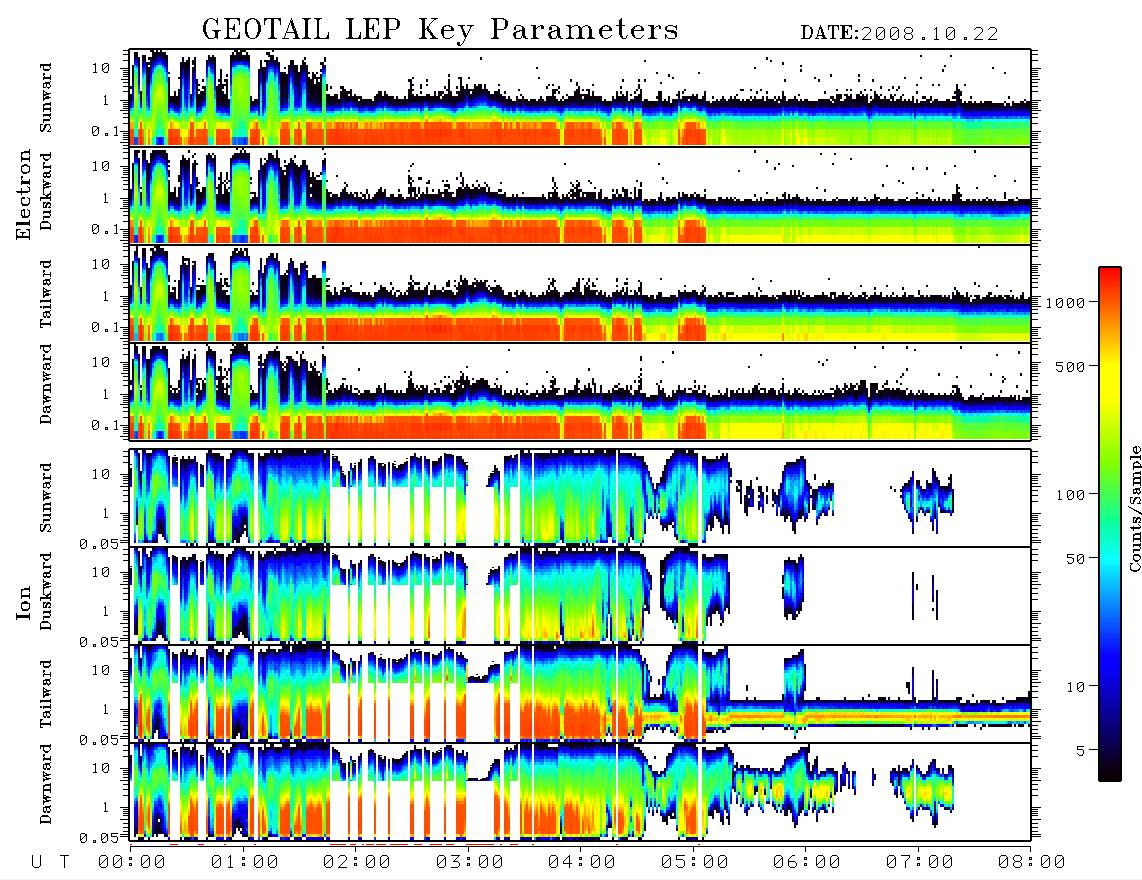Viewport: 1142px width, 880px height.
Task: Click the 08:00 time tick label
Action: click(1032, 862)
